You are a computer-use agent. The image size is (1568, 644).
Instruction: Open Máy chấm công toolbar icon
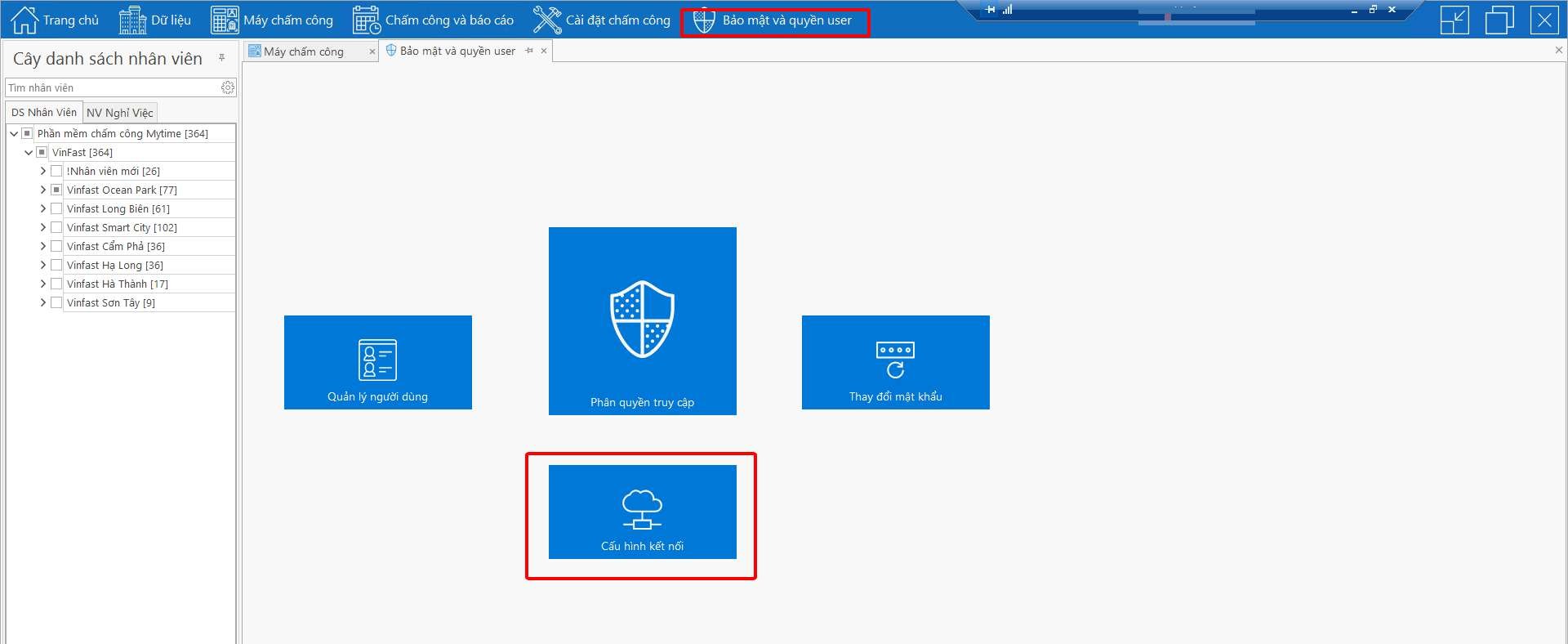225,20
